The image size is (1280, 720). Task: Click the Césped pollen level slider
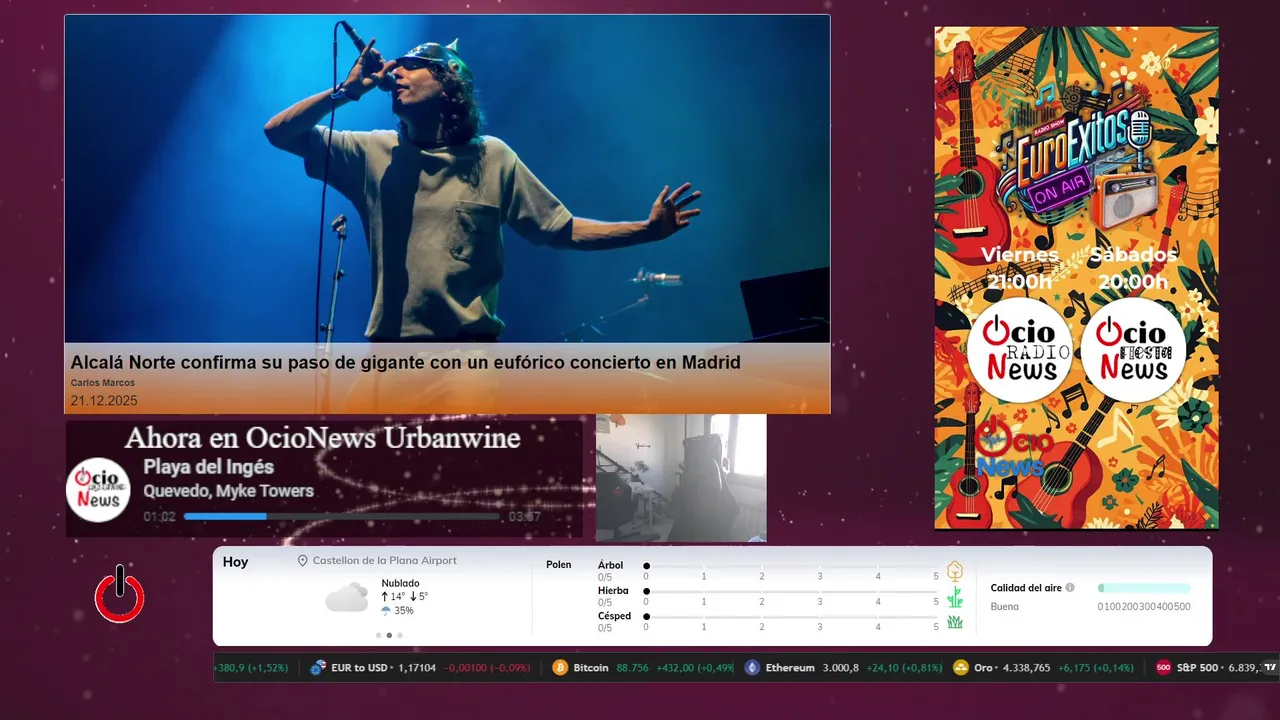(x=791, y=616)
